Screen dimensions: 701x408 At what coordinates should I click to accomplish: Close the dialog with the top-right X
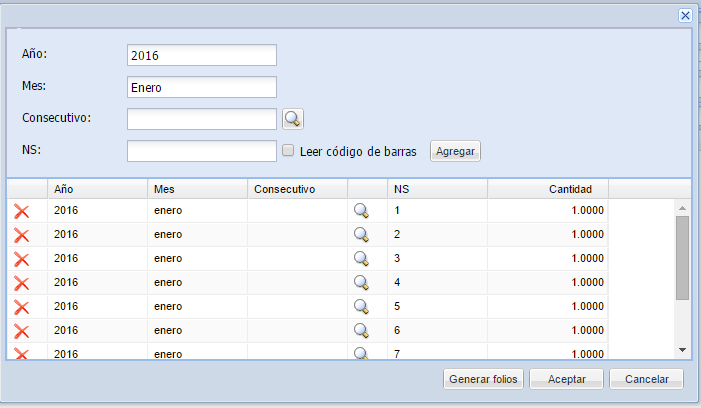point(685,16)
